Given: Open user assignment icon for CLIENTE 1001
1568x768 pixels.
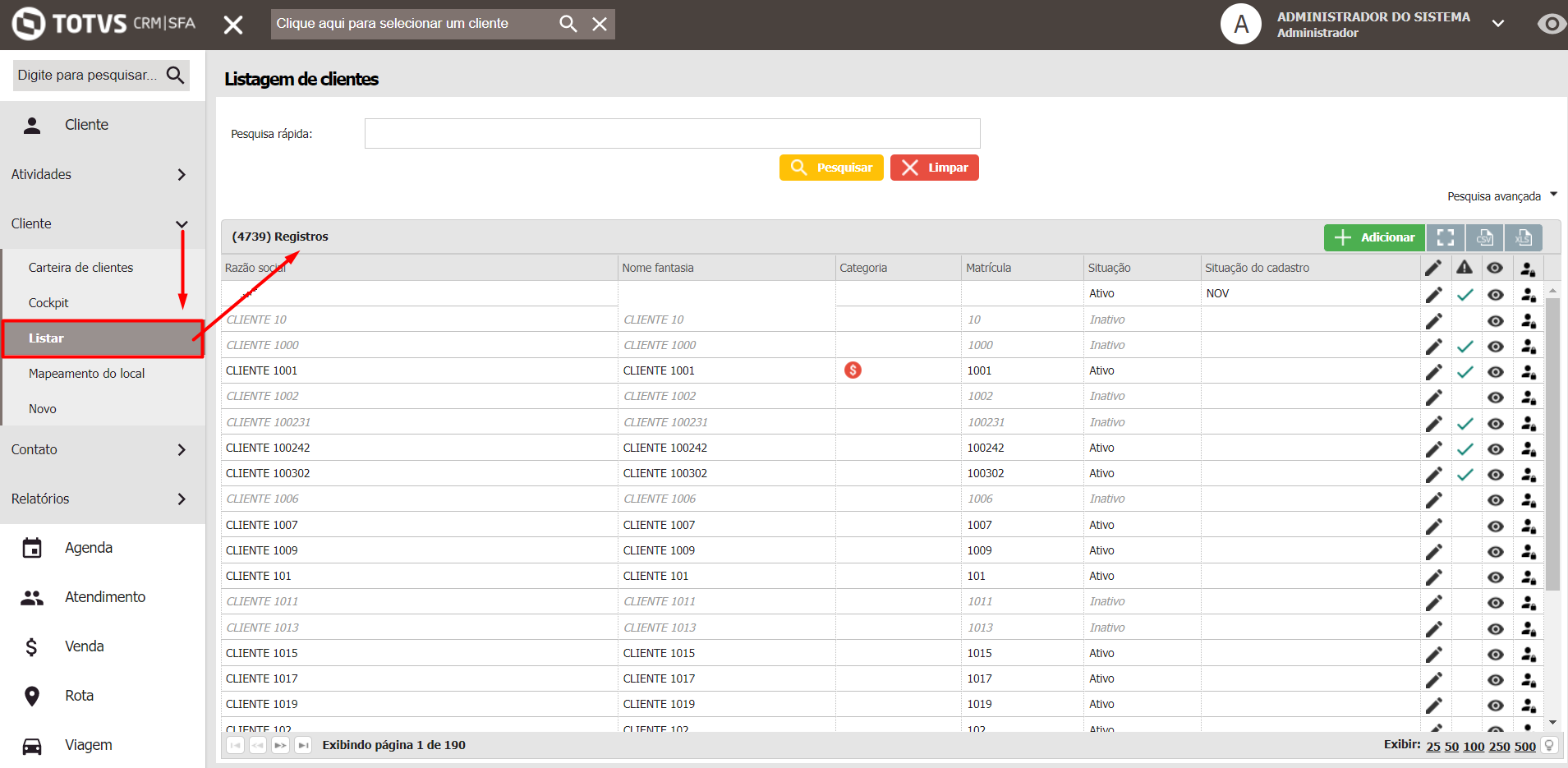Looking at the screenshot, I should point(1528,371).
